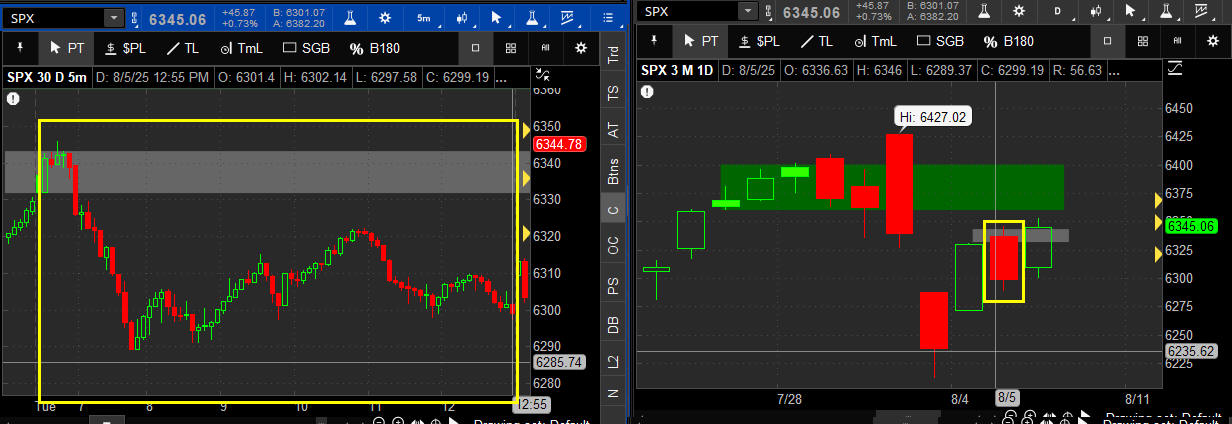The image size is (1232, 424).
Task: Open chart settings gear in left chart header
Action: coord(386,18)
